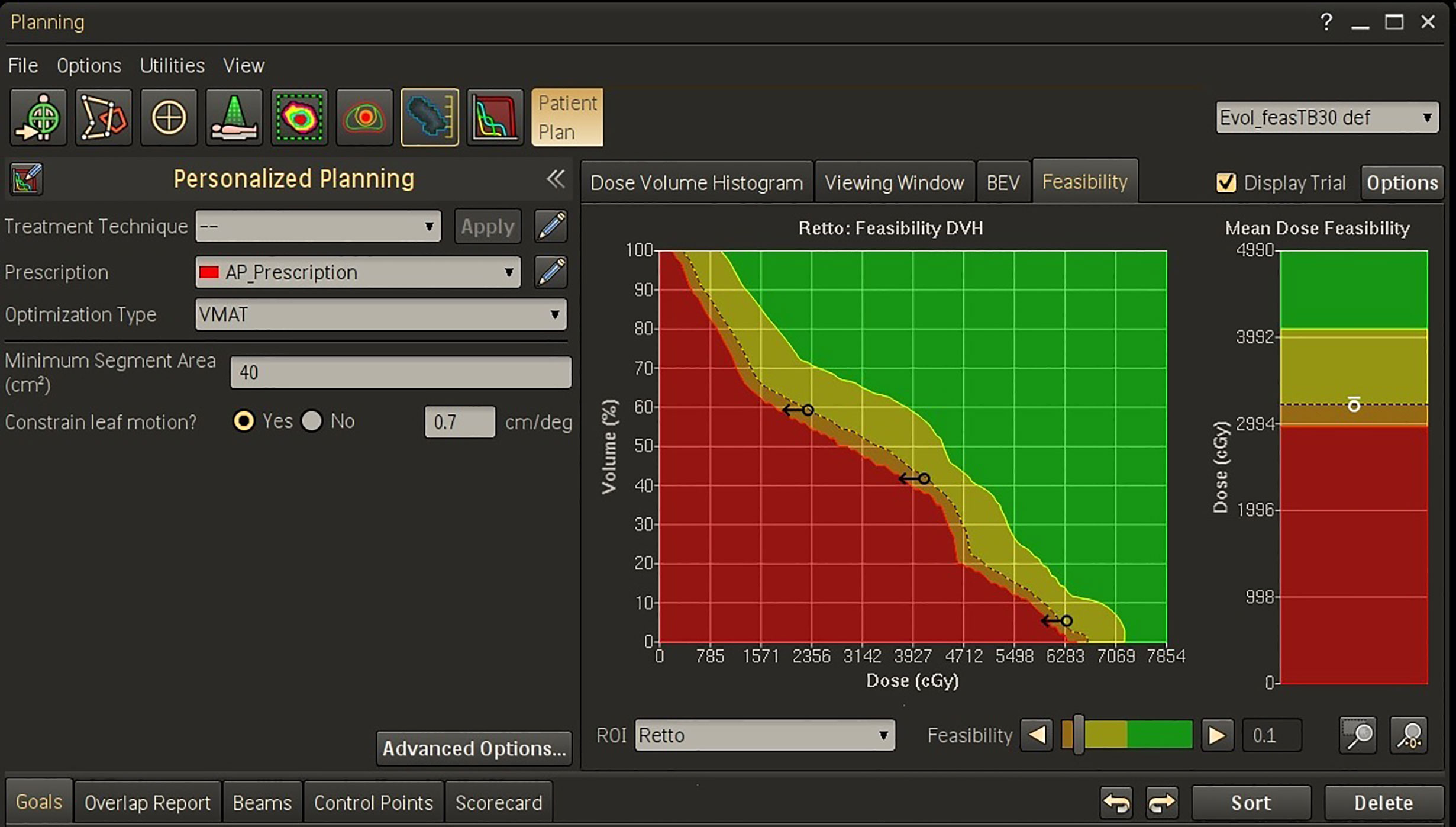Viewport: 1456px width, 827px height.
Task: Open the Evol_feasTB30 def trial dropdown
Action: (1327, 117)
